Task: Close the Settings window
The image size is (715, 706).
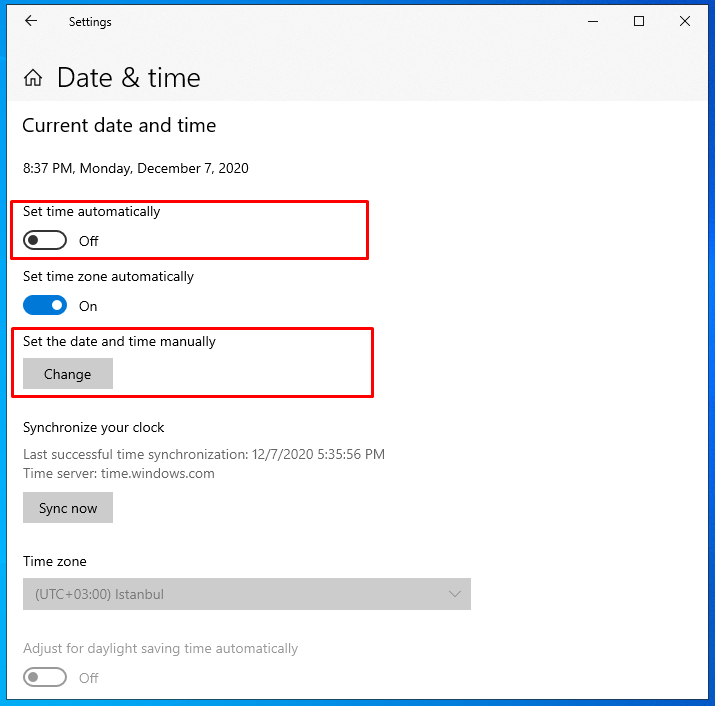Action: pos(685,21)
